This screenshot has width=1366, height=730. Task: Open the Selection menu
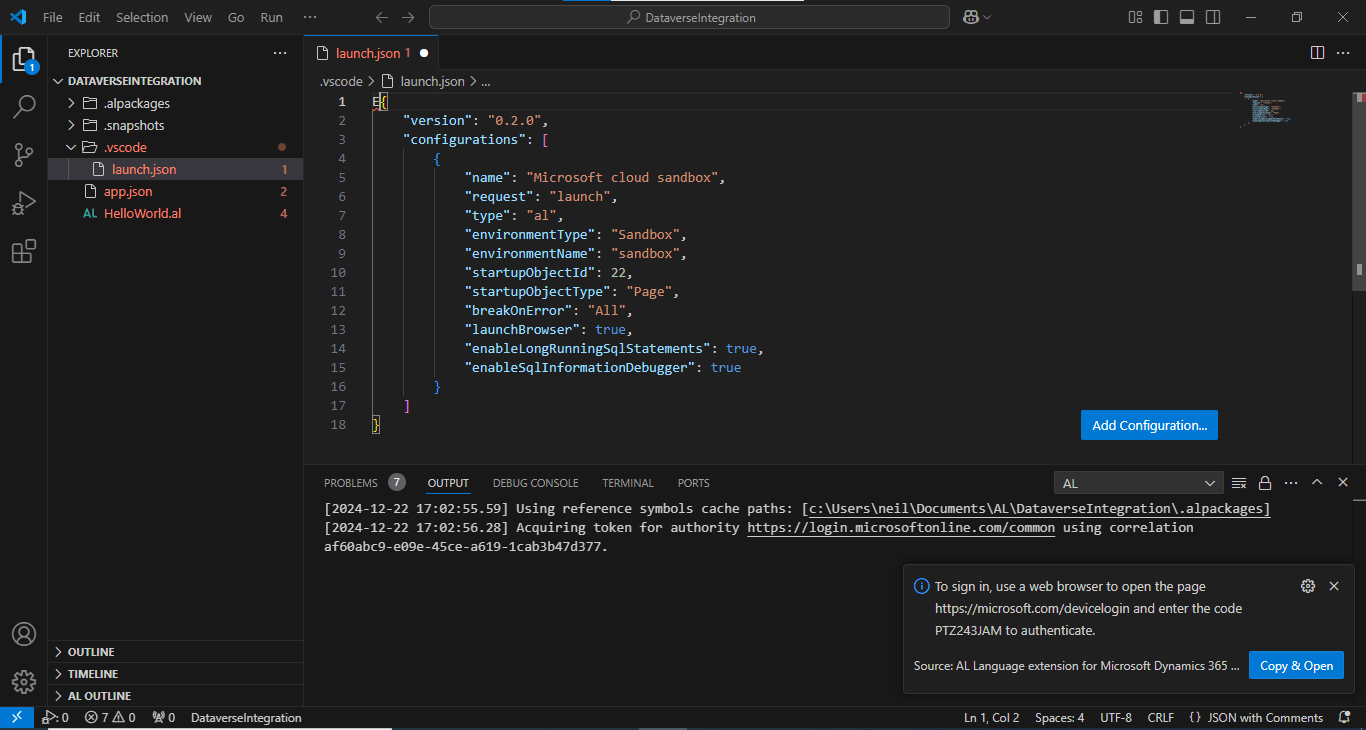[x=142, y=17]
